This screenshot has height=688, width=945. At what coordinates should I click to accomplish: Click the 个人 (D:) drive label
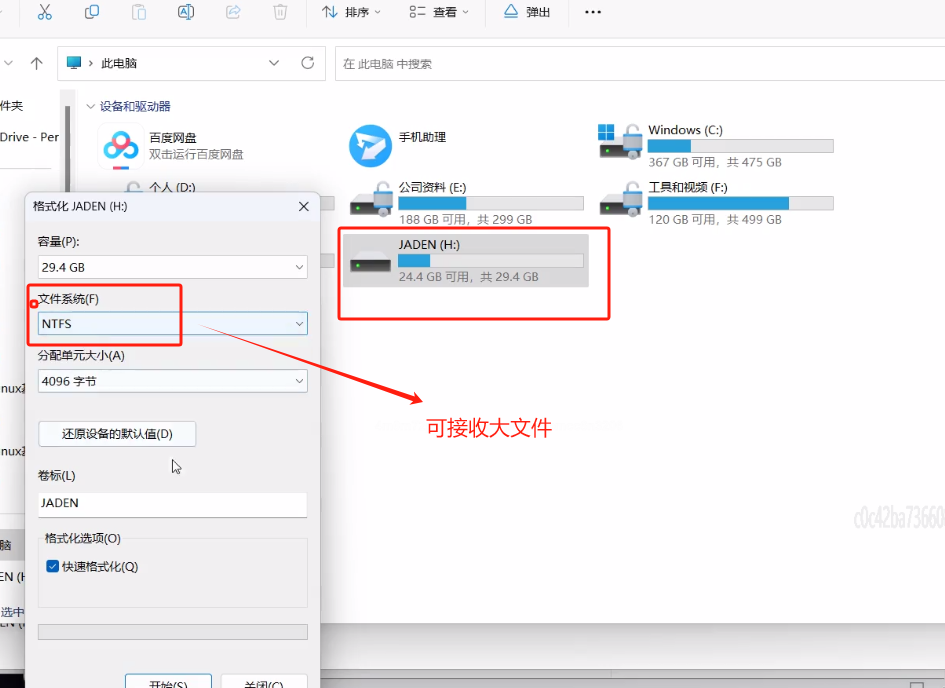coord(172,187)
